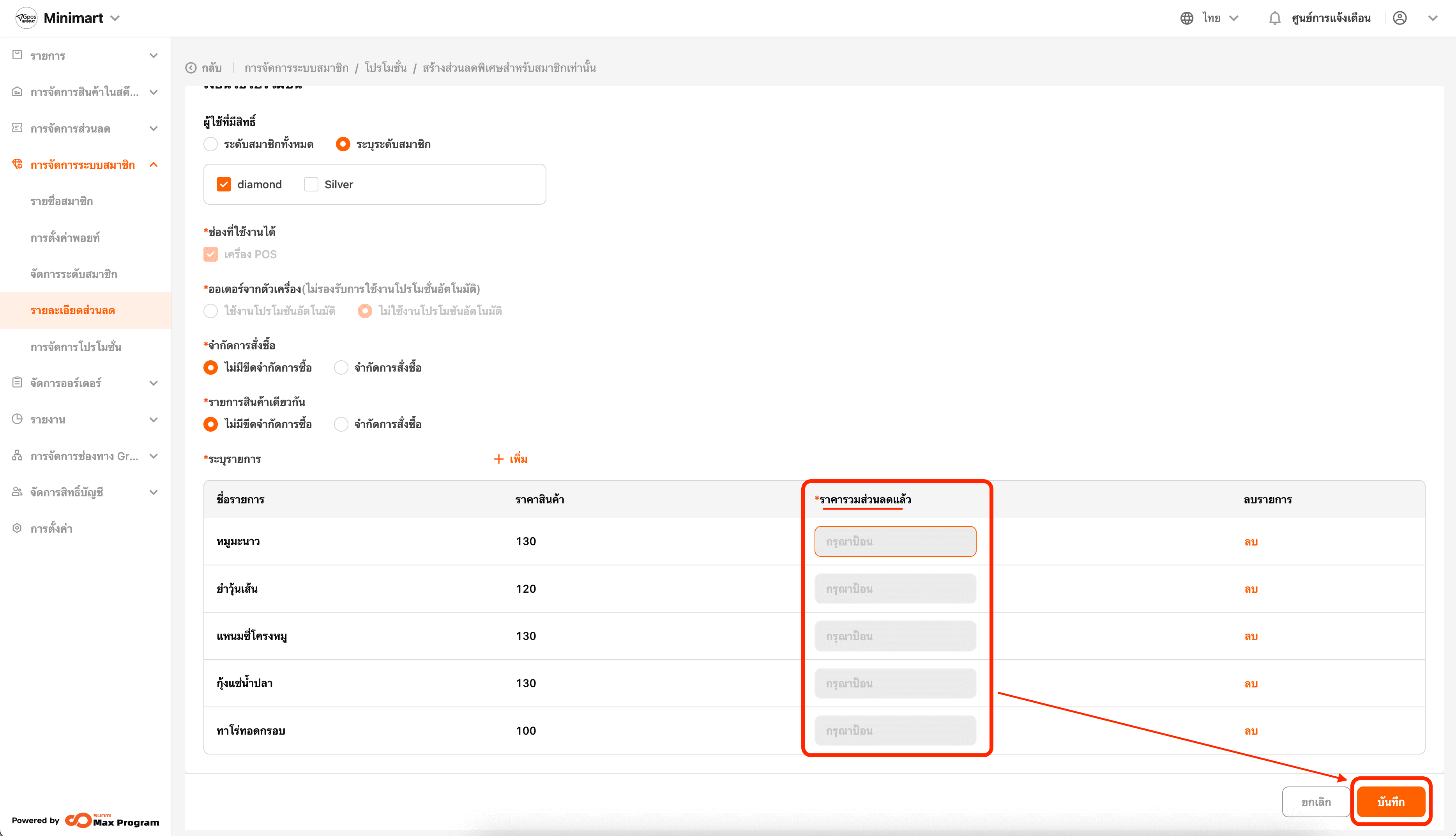Open การจัดการโปรโมชั่น submenu item
Viewport: 1456px width, 836px height.
click(x=76, y=347)
